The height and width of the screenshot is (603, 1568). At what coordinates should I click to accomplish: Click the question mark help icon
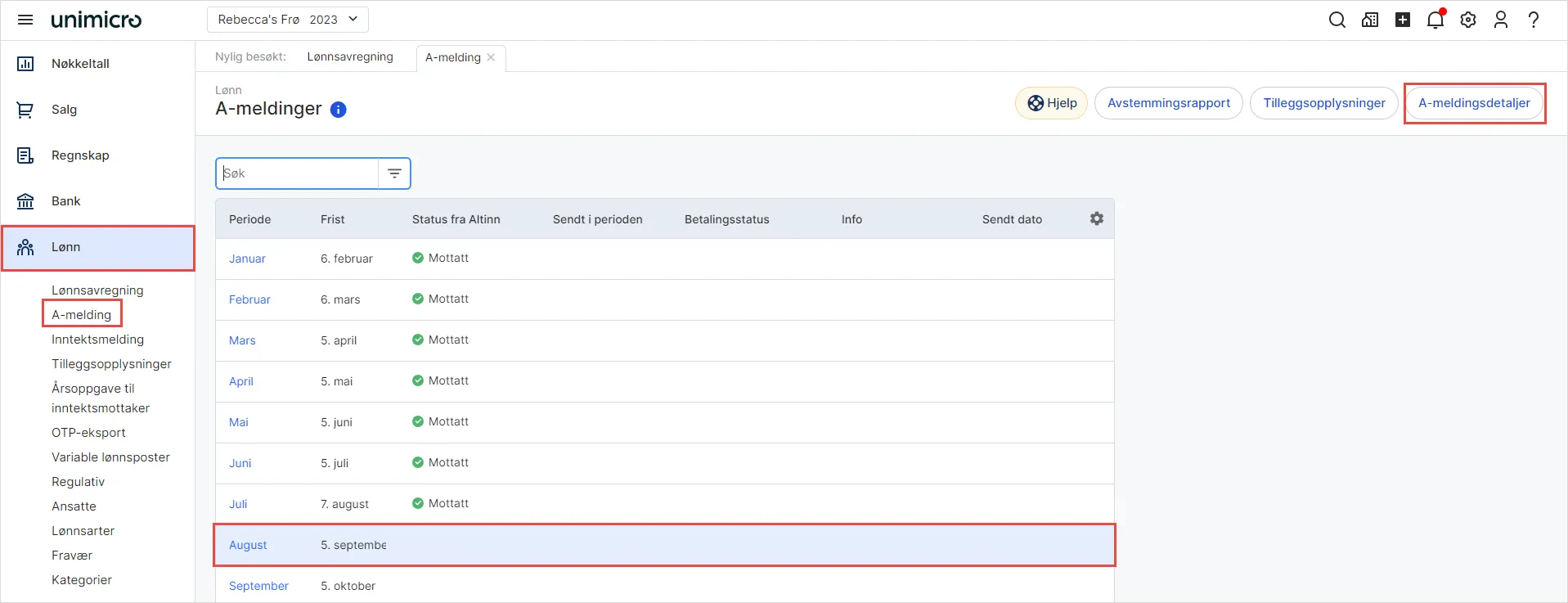(x=1534, y=20)
